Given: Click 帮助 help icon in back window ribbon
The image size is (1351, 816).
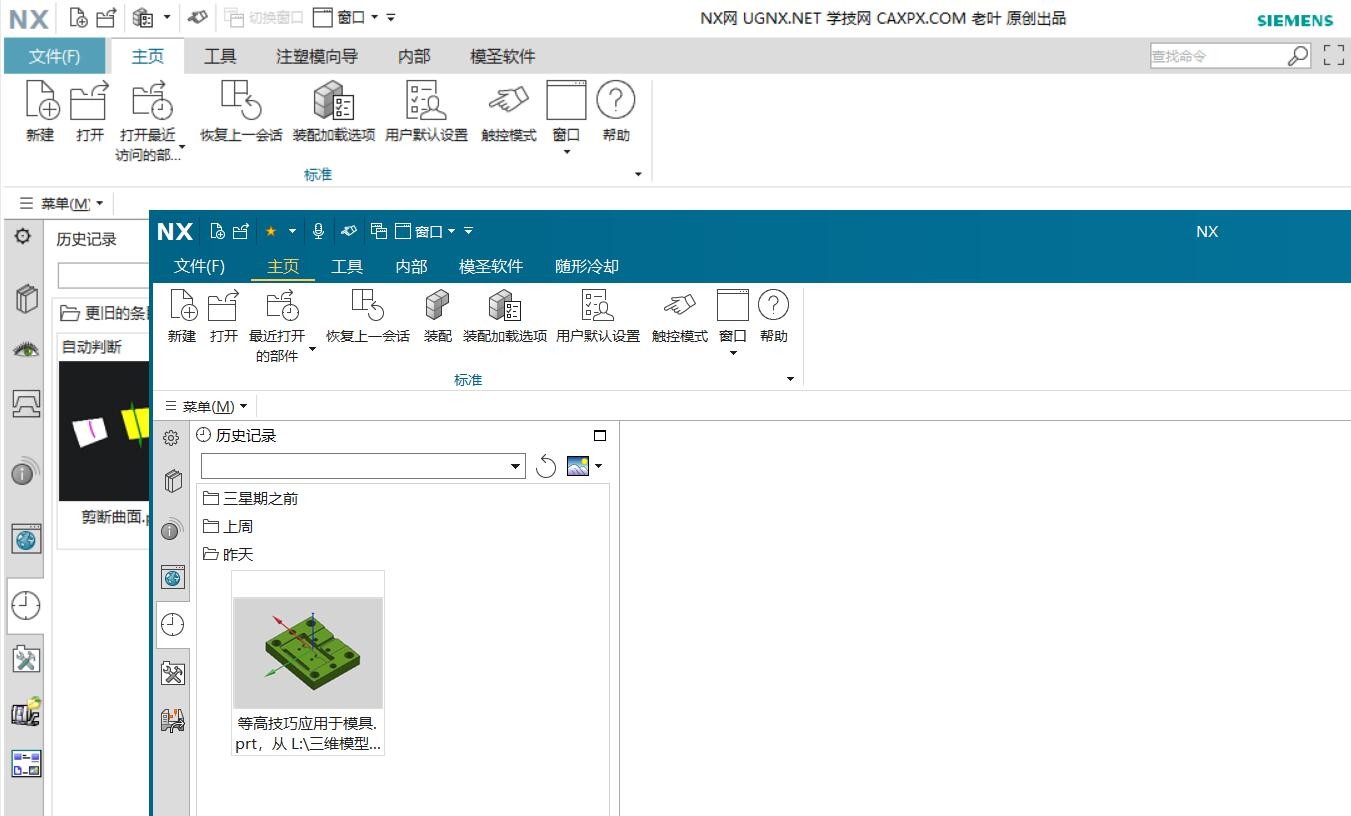Looking at the screenshot, I should tap(616, 112).
